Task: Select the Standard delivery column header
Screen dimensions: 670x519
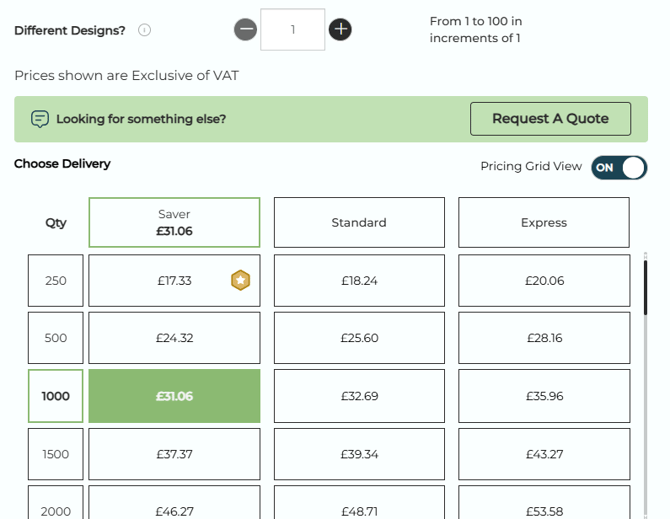Action: [359, 222]
